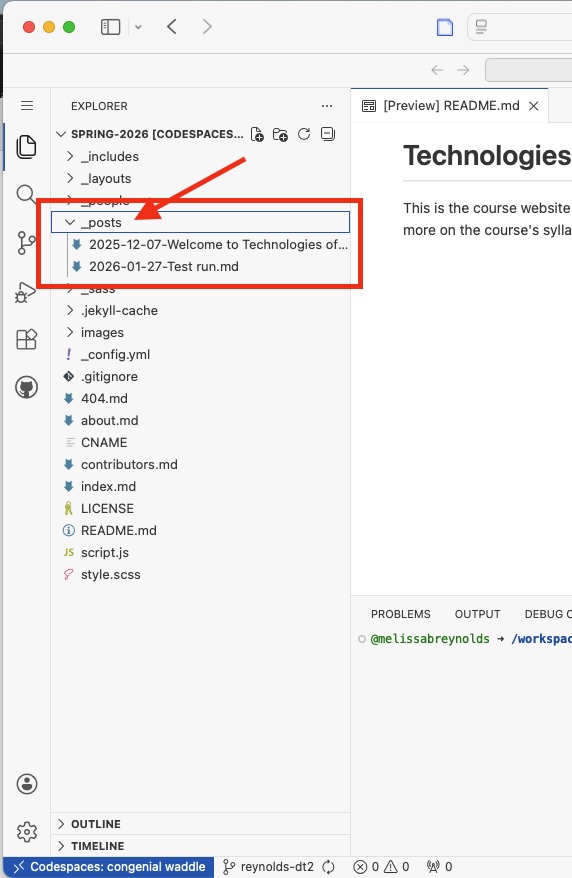Click the forwarded ports status item

(439, 867)
